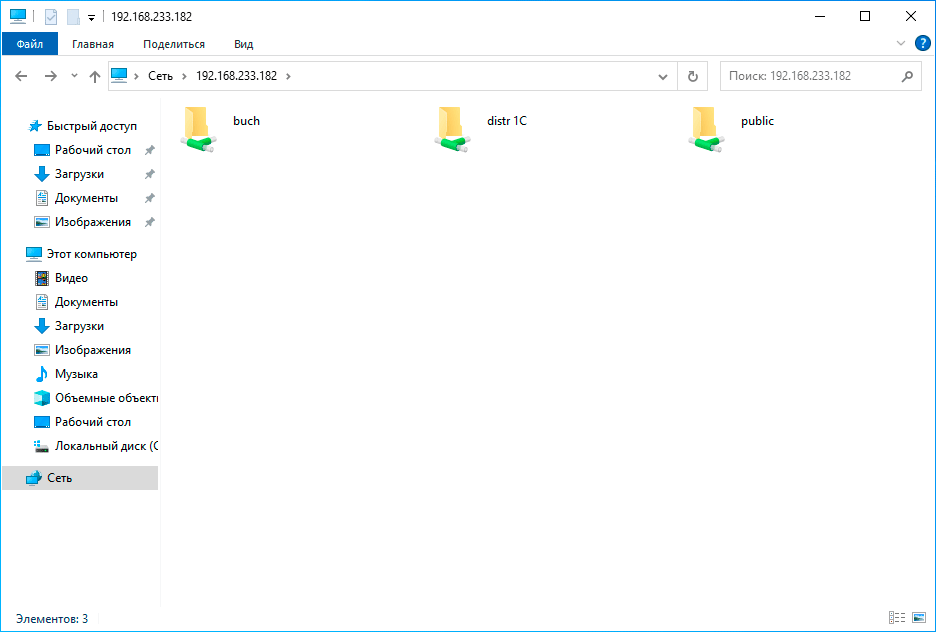Click pin icon next to Изображения
The height and width of the screenshot is (632, 936).
[150, 222]
